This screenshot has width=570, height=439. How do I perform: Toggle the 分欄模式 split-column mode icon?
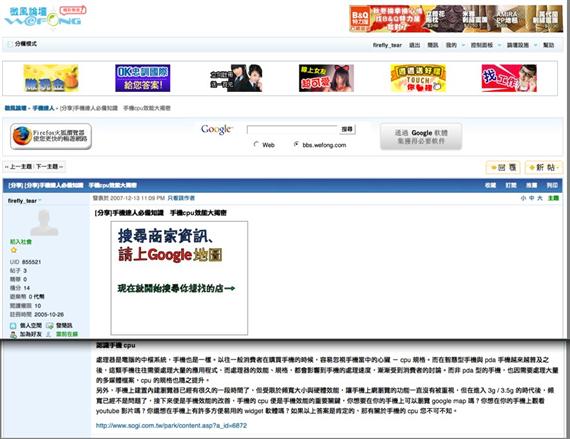pos(10,44)
